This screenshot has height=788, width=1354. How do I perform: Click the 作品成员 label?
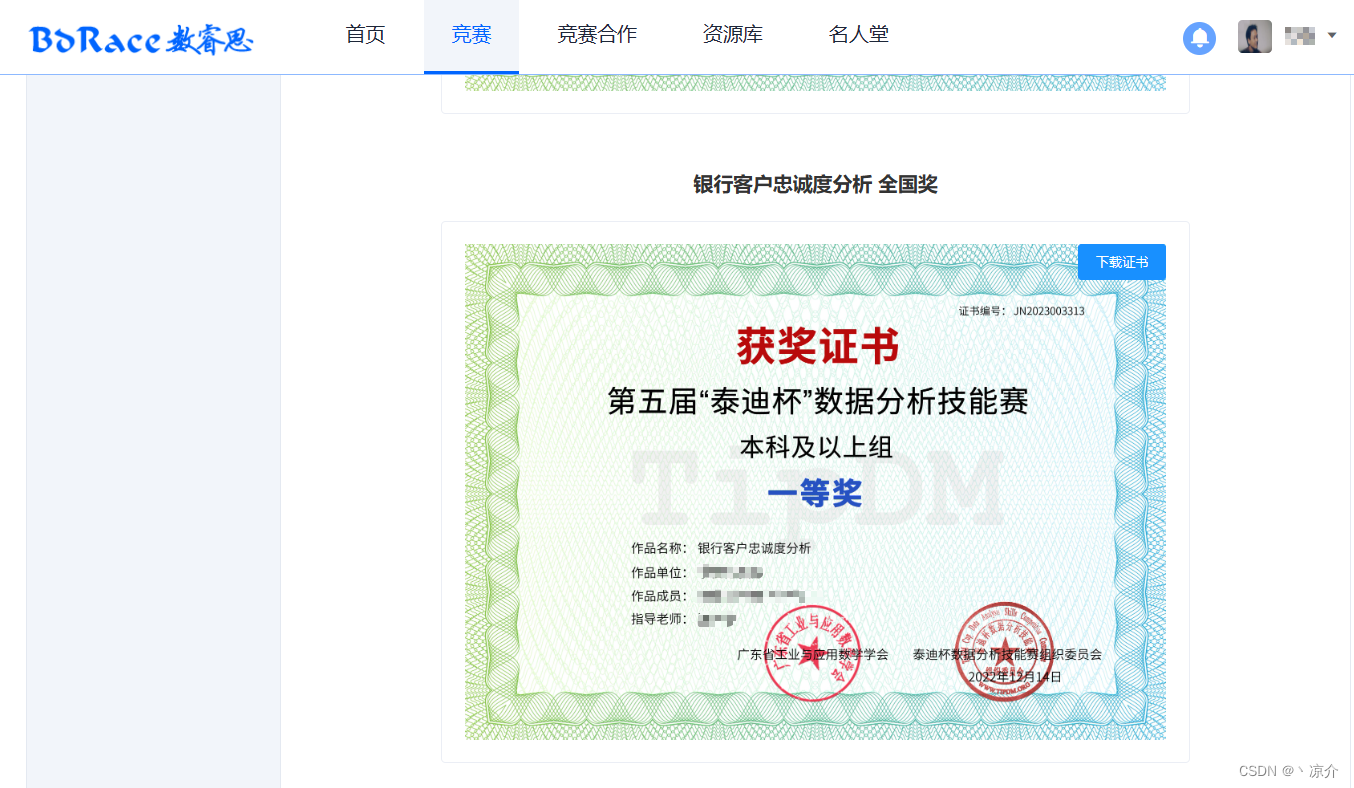pyautogui.click(x=659, y=596)
